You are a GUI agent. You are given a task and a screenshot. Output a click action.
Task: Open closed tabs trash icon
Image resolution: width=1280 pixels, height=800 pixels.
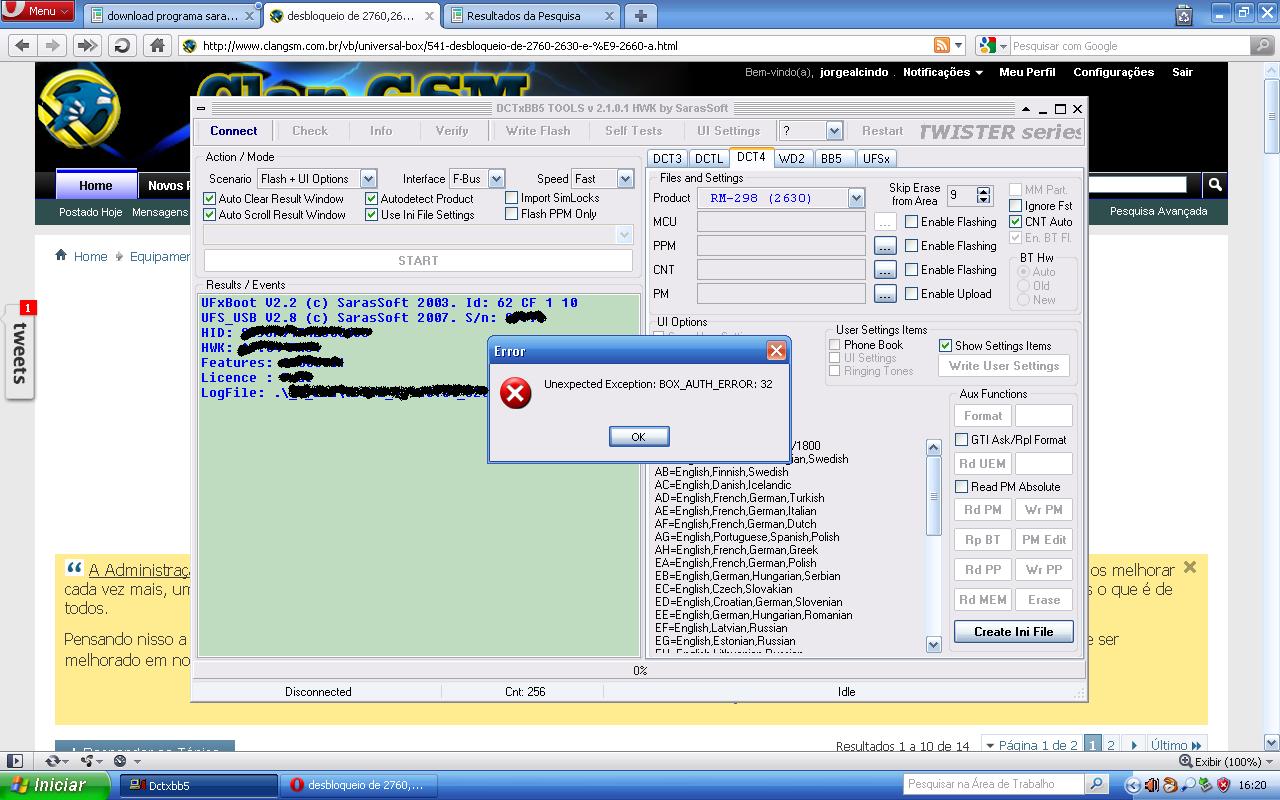(x=1184, y=15)
